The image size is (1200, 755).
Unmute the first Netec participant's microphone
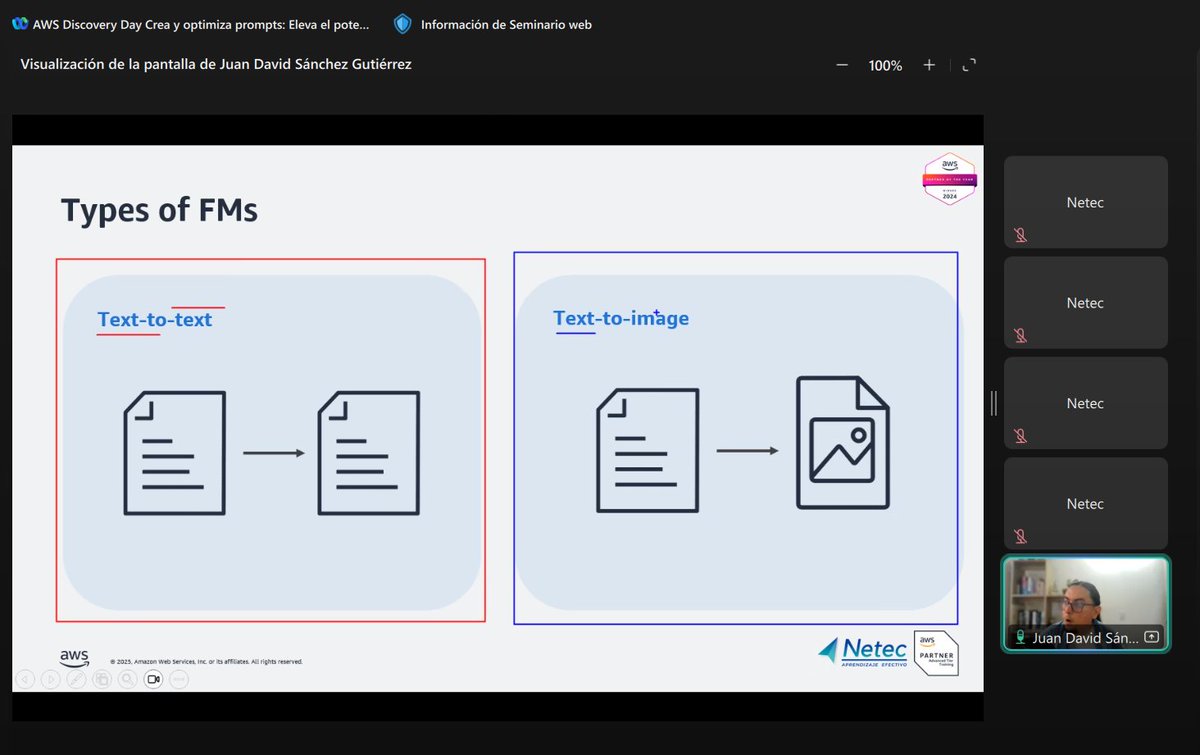[1020, 235]
